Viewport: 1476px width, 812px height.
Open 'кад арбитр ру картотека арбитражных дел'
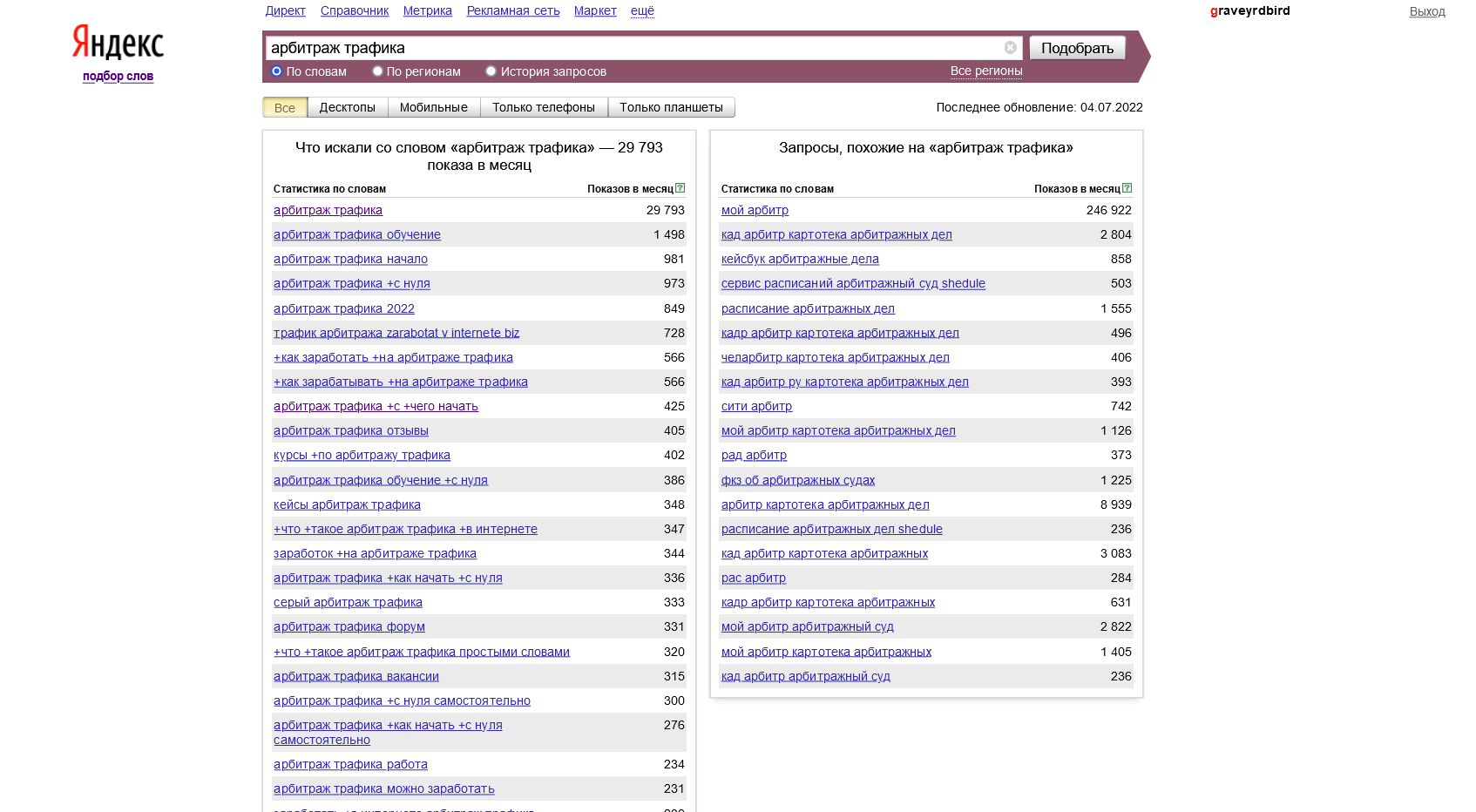[845, 382]
